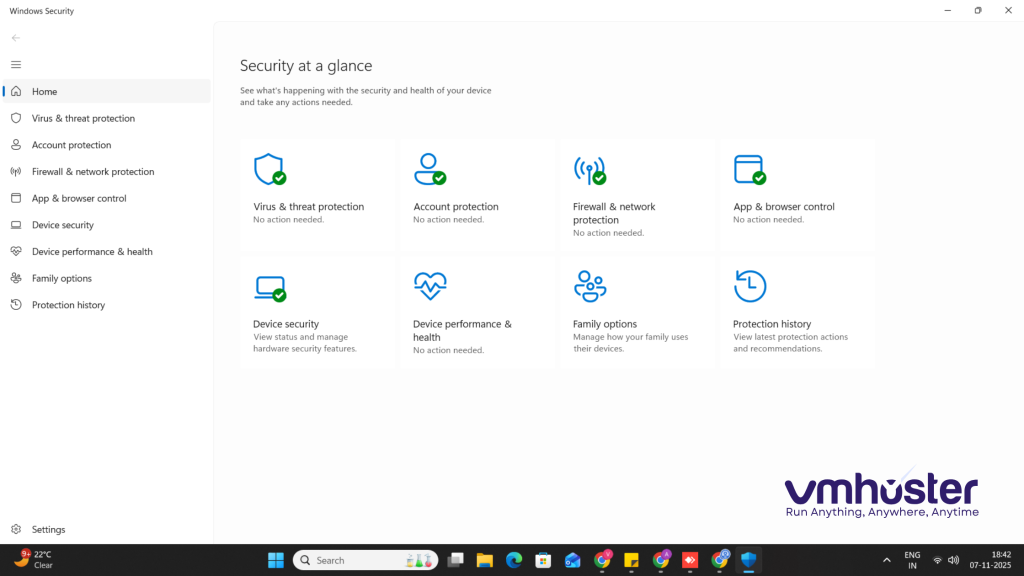Collapse the navigation pane with hamburger menu
Viewport: 1024px width, 576px height.
click(16, 64)
